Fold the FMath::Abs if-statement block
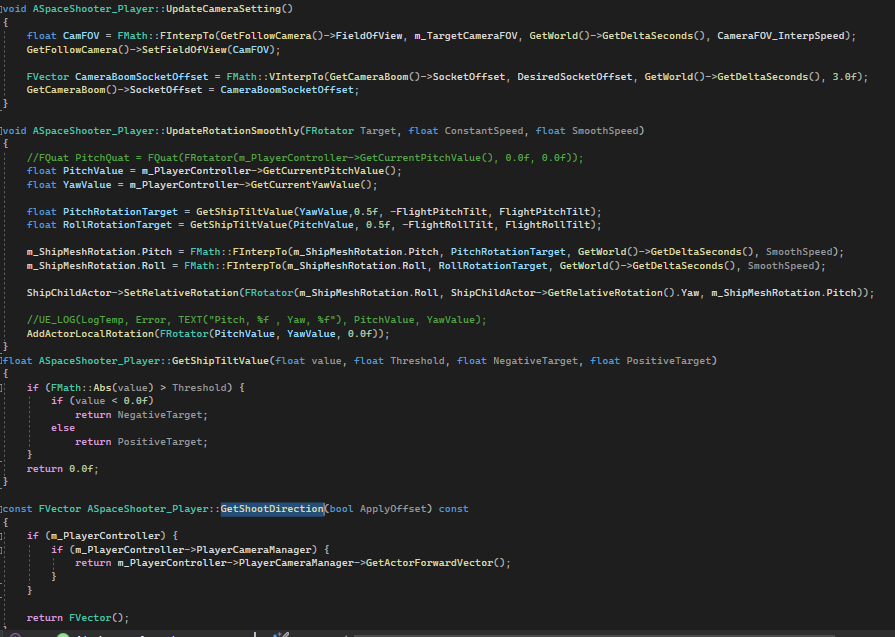The image size is (895, 637). pos(3,387)
